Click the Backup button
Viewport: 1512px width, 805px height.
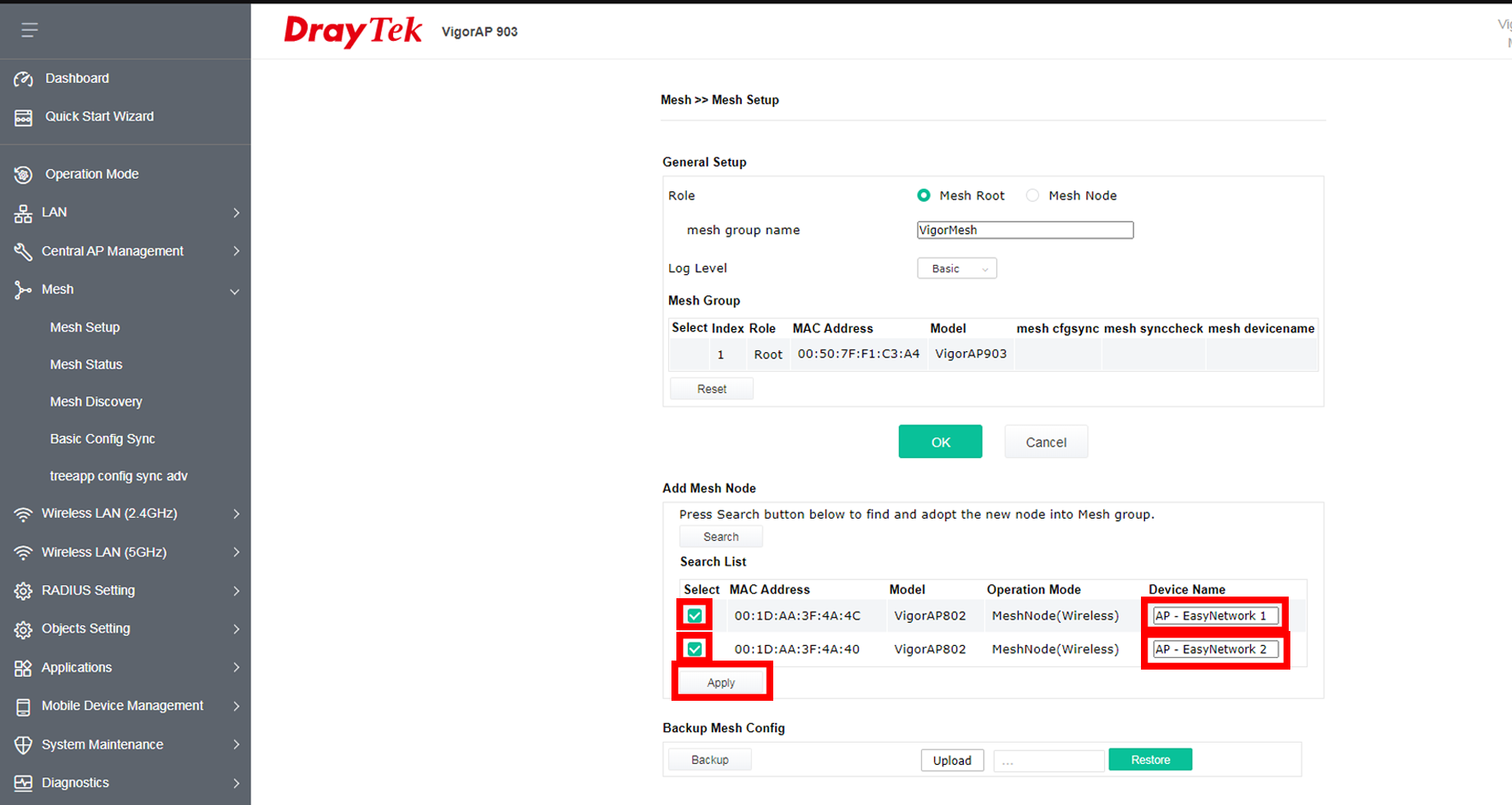click(709, 760)
